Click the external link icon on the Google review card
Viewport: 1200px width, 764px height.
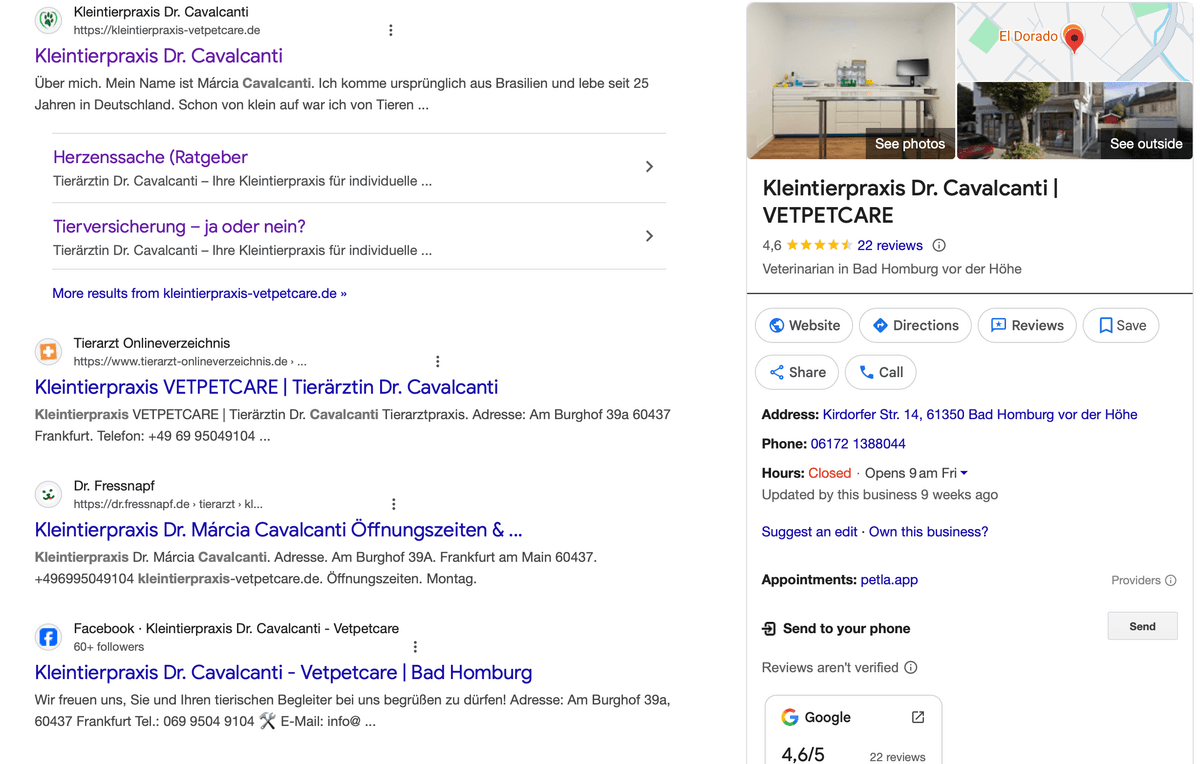pyautogui.click(x=917, y=717)
